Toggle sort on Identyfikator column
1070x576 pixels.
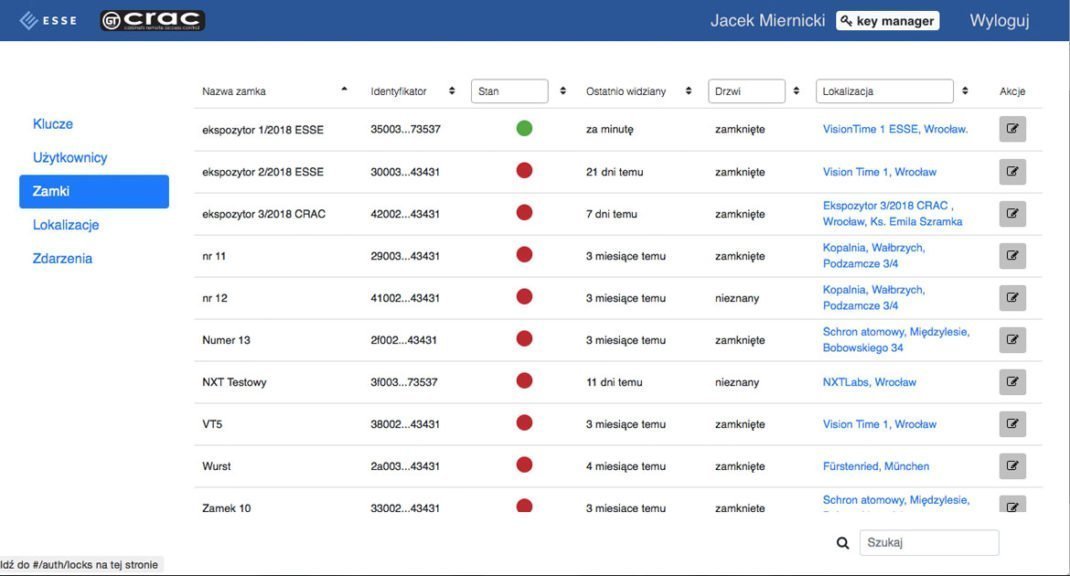pyautogui.click(x=452, y=91)
